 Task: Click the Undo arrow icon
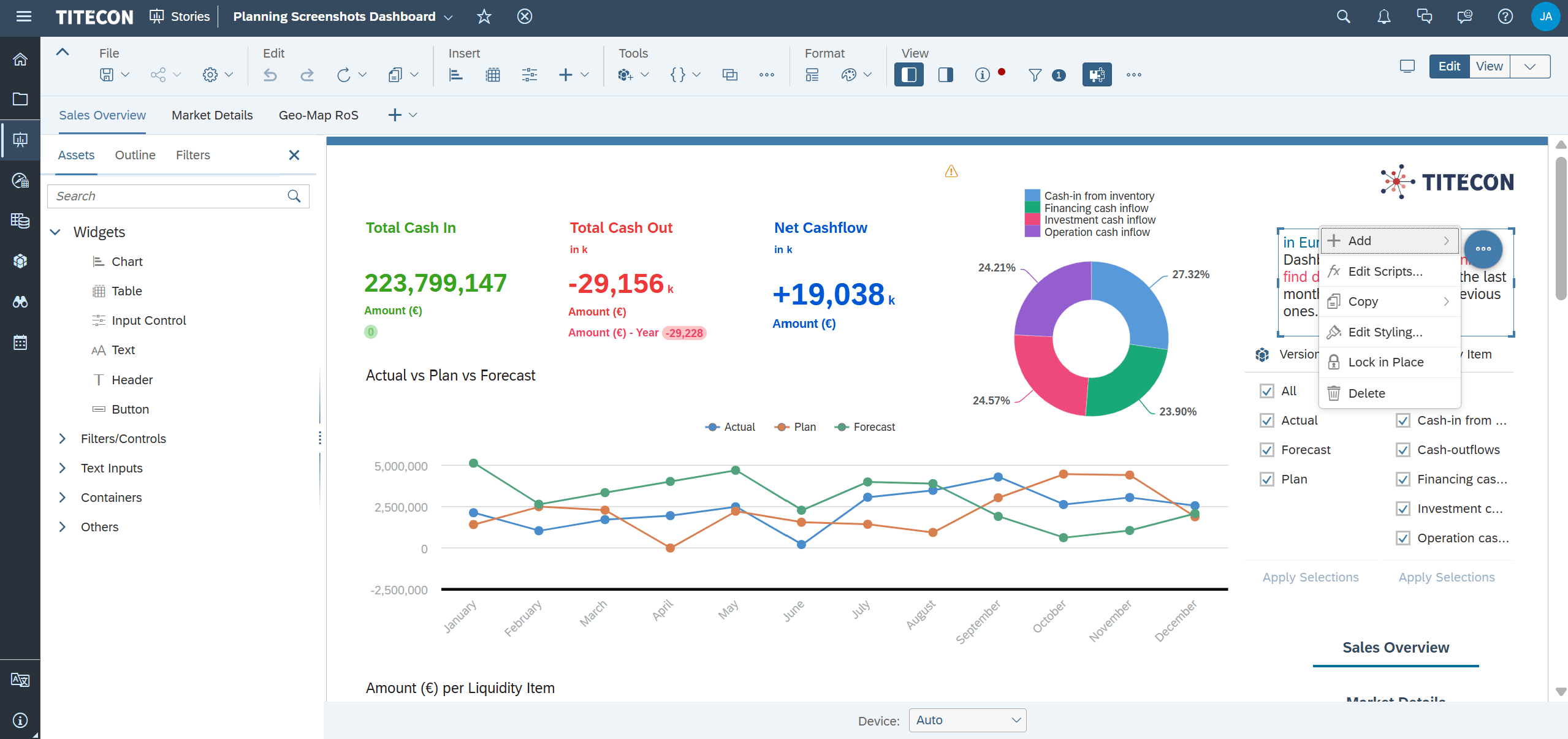pos(270,75)
